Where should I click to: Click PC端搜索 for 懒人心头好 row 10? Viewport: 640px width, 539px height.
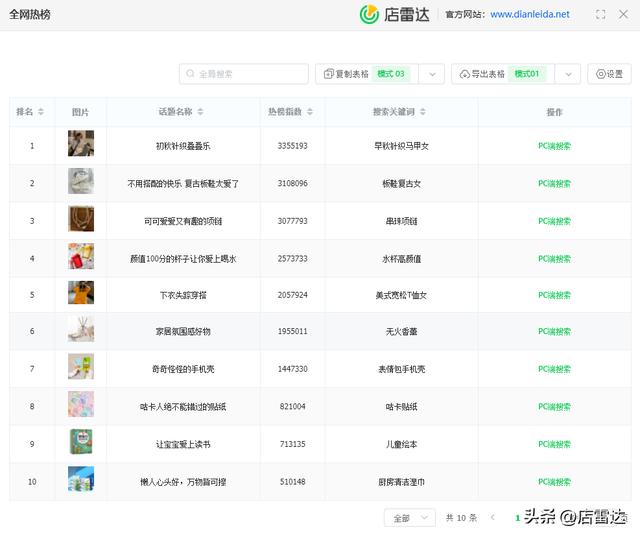[554, 482]
